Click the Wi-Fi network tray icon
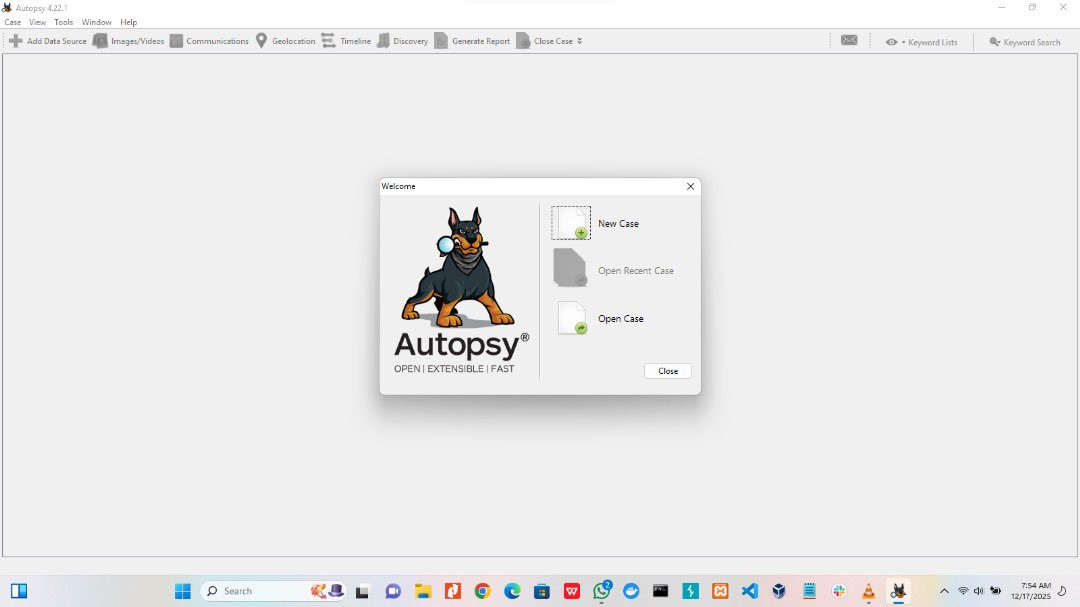Viewport: 1080px width, 607px height. [963, 591]
